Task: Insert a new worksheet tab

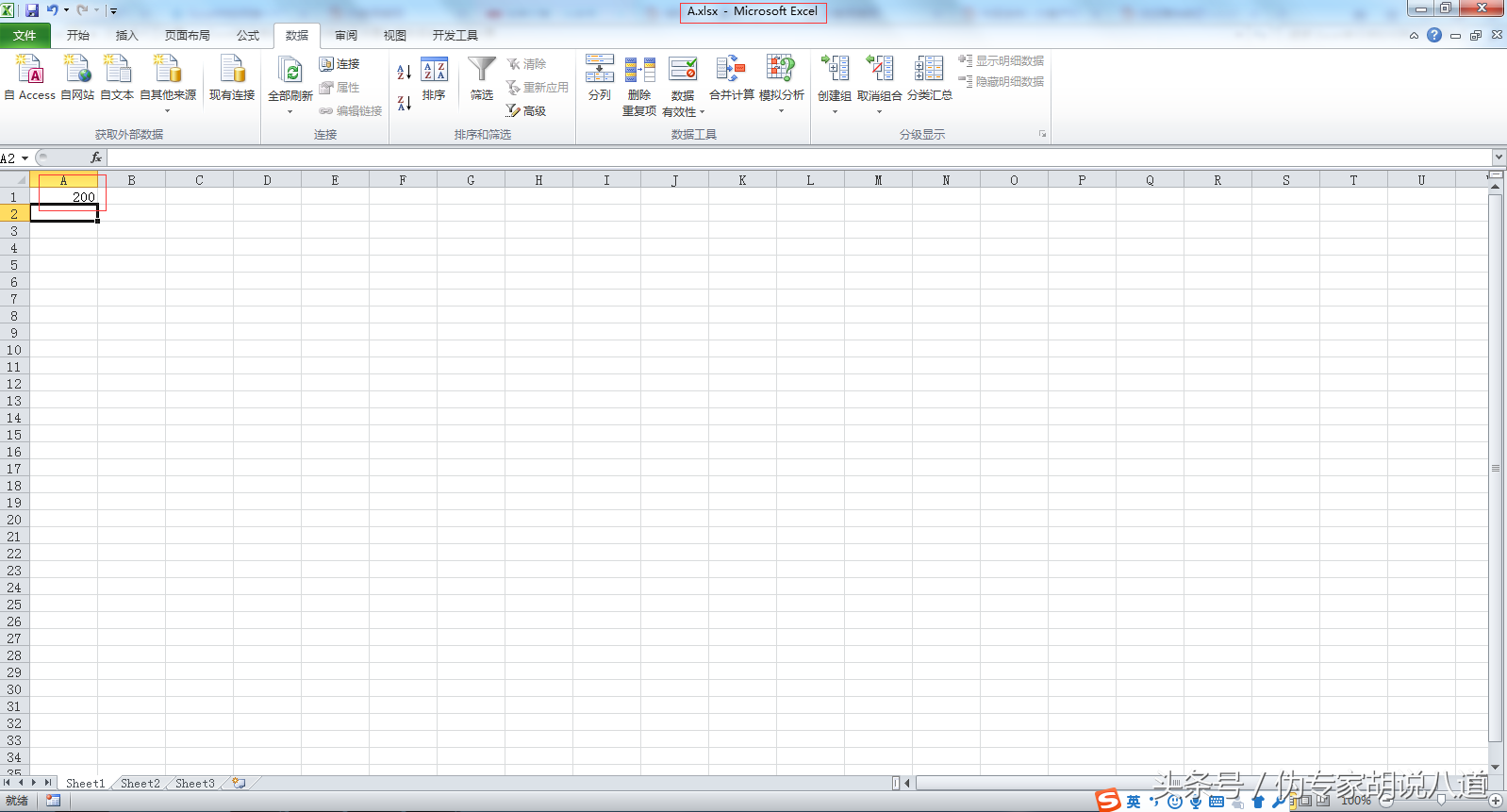Action: [x=240, y=784]
